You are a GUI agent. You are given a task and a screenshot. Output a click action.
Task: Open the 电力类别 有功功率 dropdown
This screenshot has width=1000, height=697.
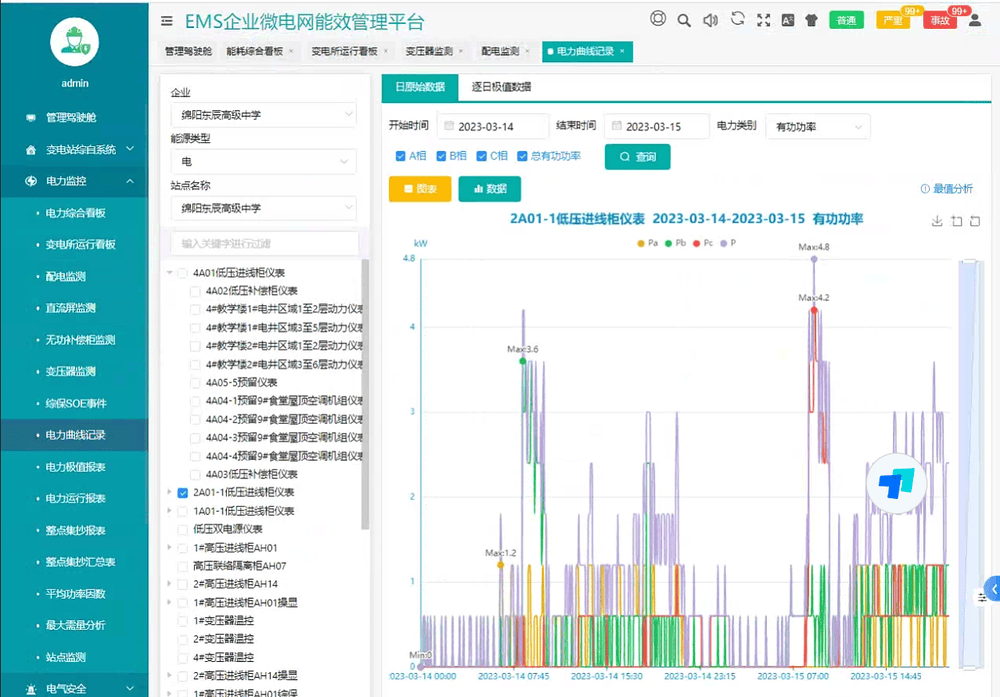pyautogui.click(x=817, y=127)
